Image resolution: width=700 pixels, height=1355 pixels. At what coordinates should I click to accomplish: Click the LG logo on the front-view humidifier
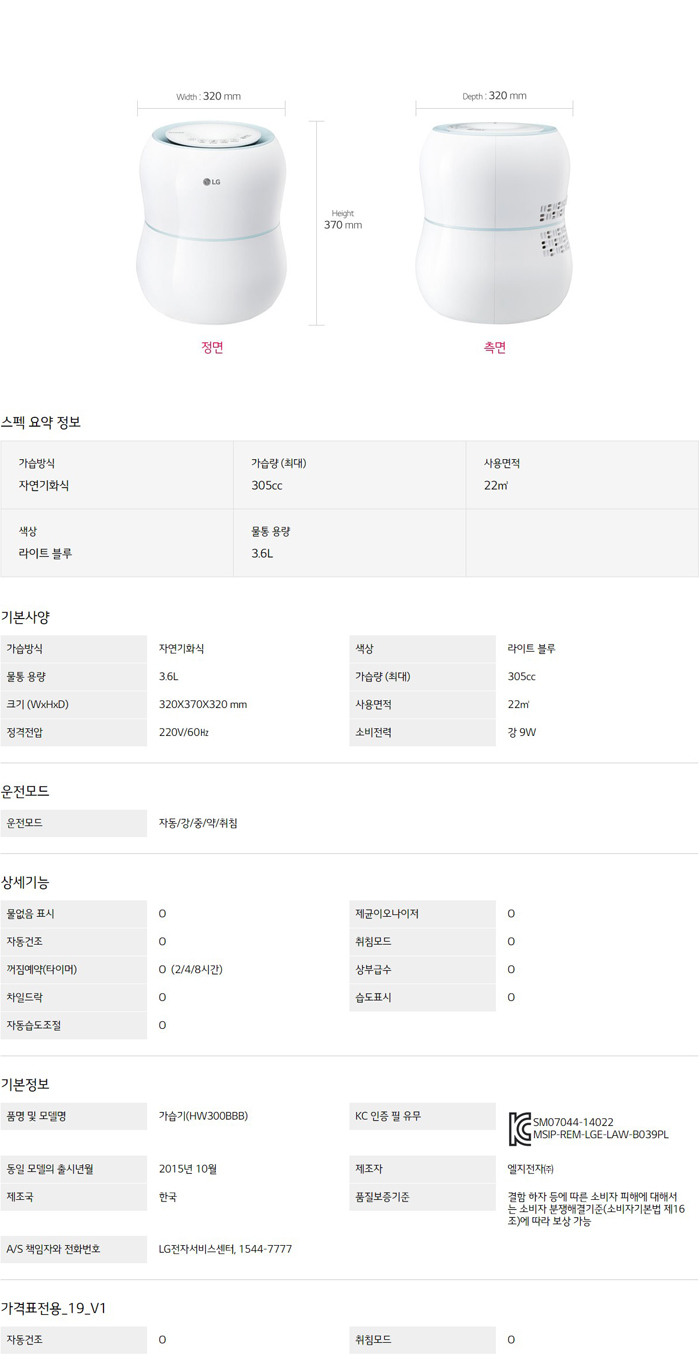pos(211,182)
